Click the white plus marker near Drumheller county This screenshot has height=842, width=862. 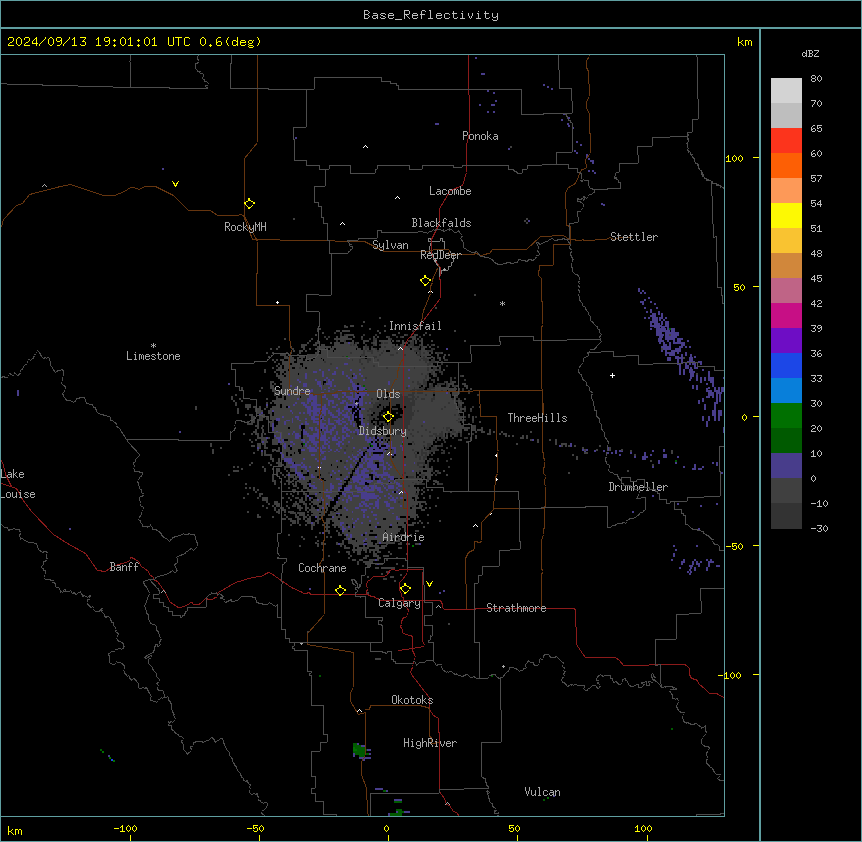pos(612,375)
